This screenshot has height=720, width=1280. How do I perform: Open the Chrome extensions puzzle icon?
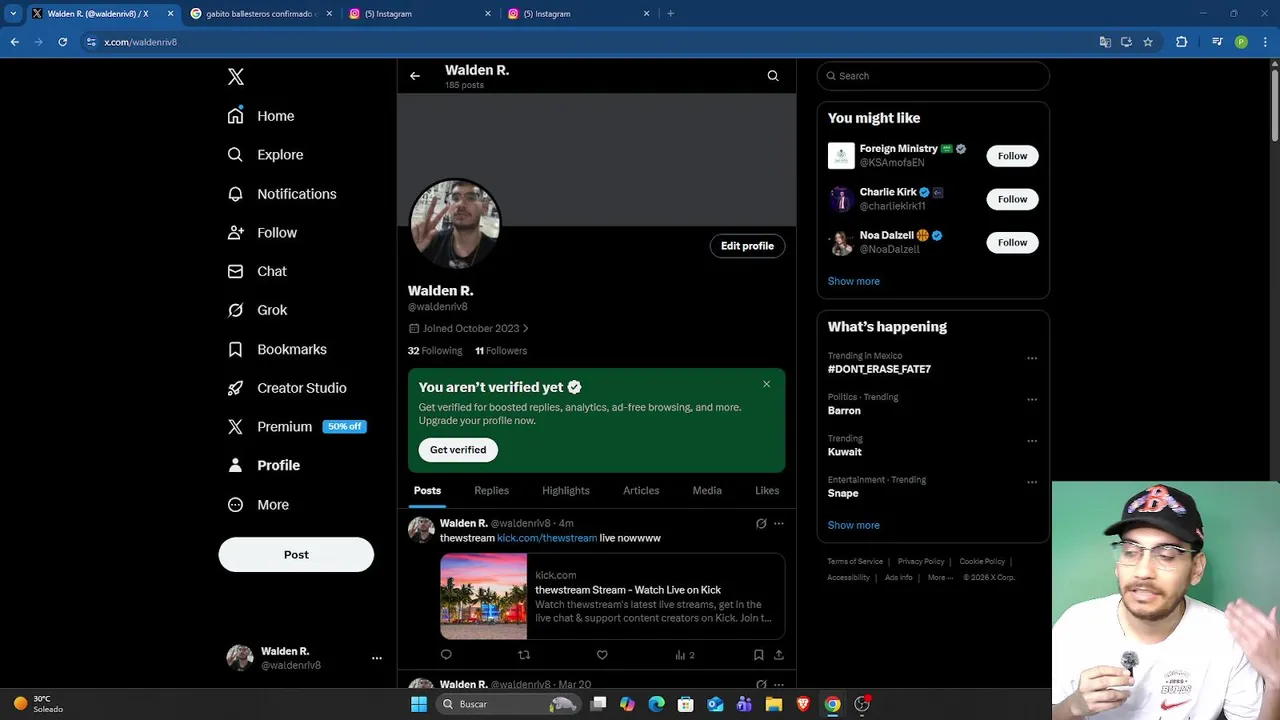pyautogui.click(x=1182, y=42)
